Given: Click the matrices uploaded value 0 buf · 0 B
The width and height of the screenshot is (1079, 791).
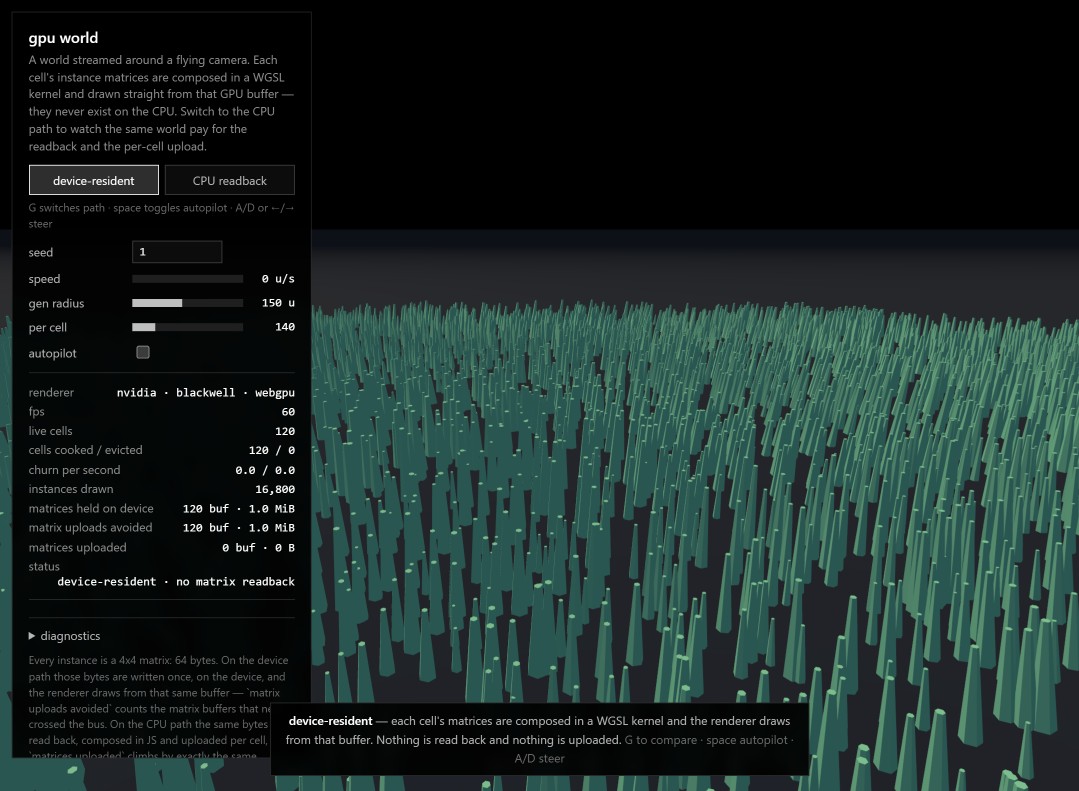Looking at the screenshot, I should tap(258, 548).
